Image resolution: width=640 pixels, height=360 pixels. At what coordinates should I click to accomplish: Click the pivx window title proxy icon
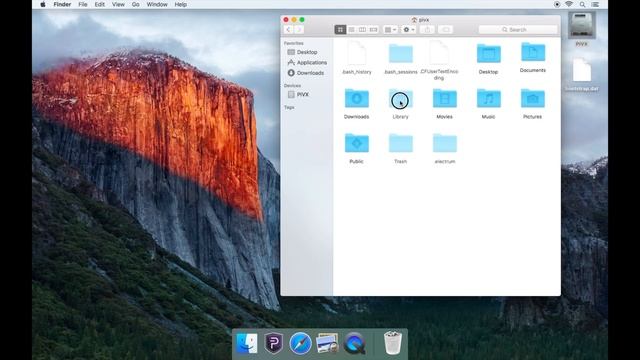[x=414, y=20]
